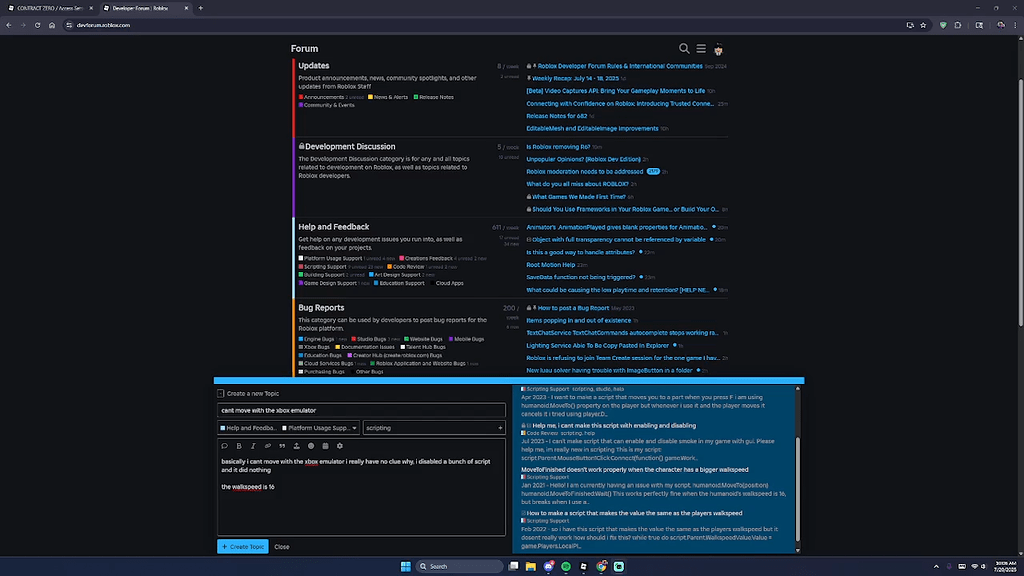
Task: Open the emoji picker in the composer
Action: 311,446
